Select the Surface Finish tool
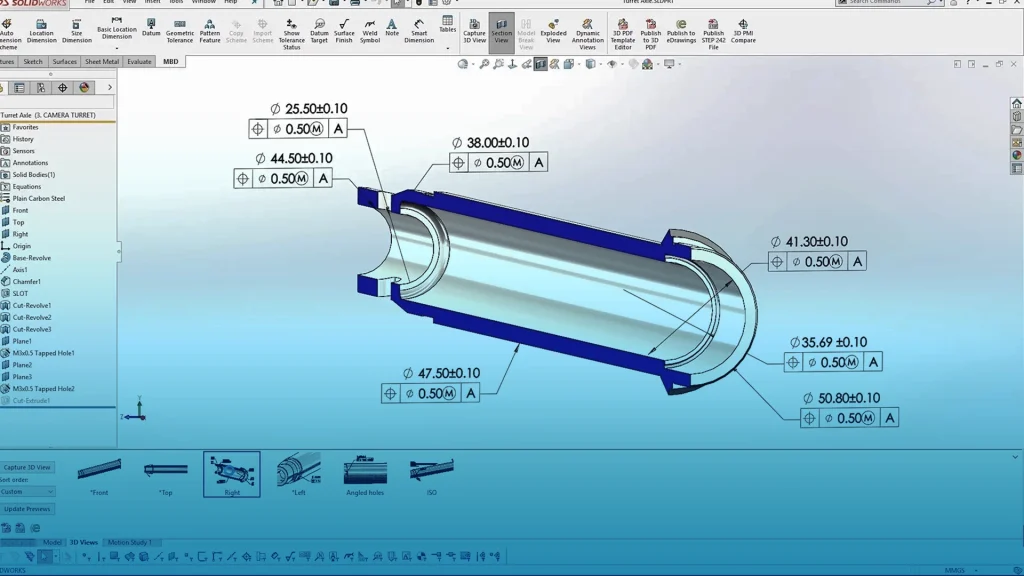This screenshot has width=1024, height=576. click(343, 30)
